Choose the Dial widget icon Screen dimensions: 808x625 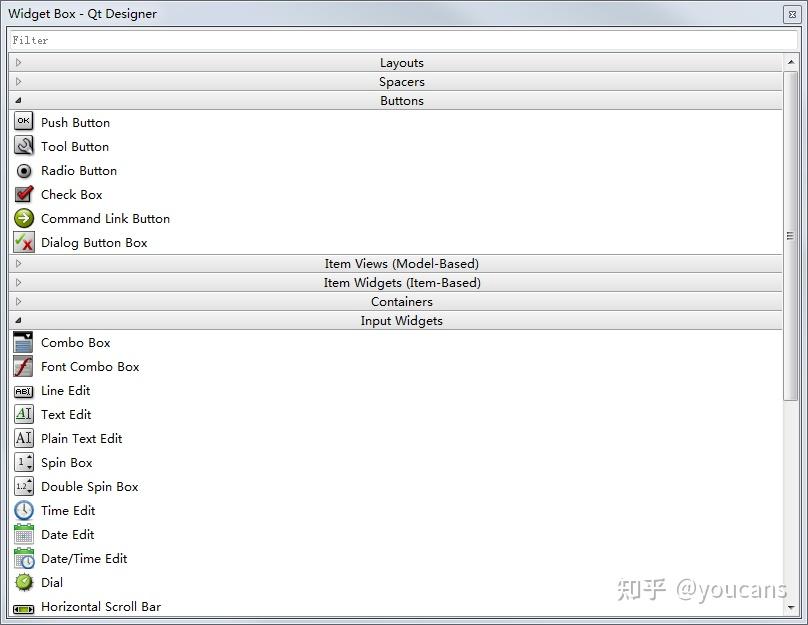[24, 582]
